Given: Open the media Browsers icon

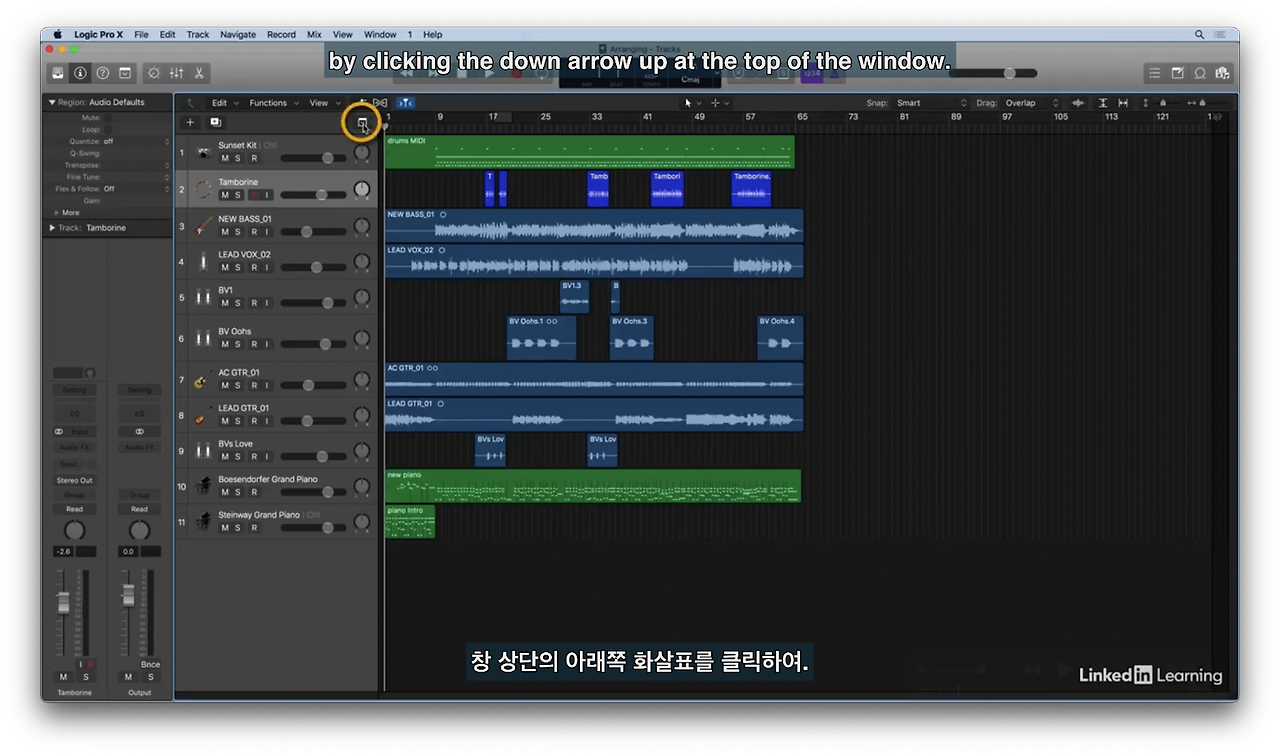Looking at the screenshot, I should [1222, 73].
